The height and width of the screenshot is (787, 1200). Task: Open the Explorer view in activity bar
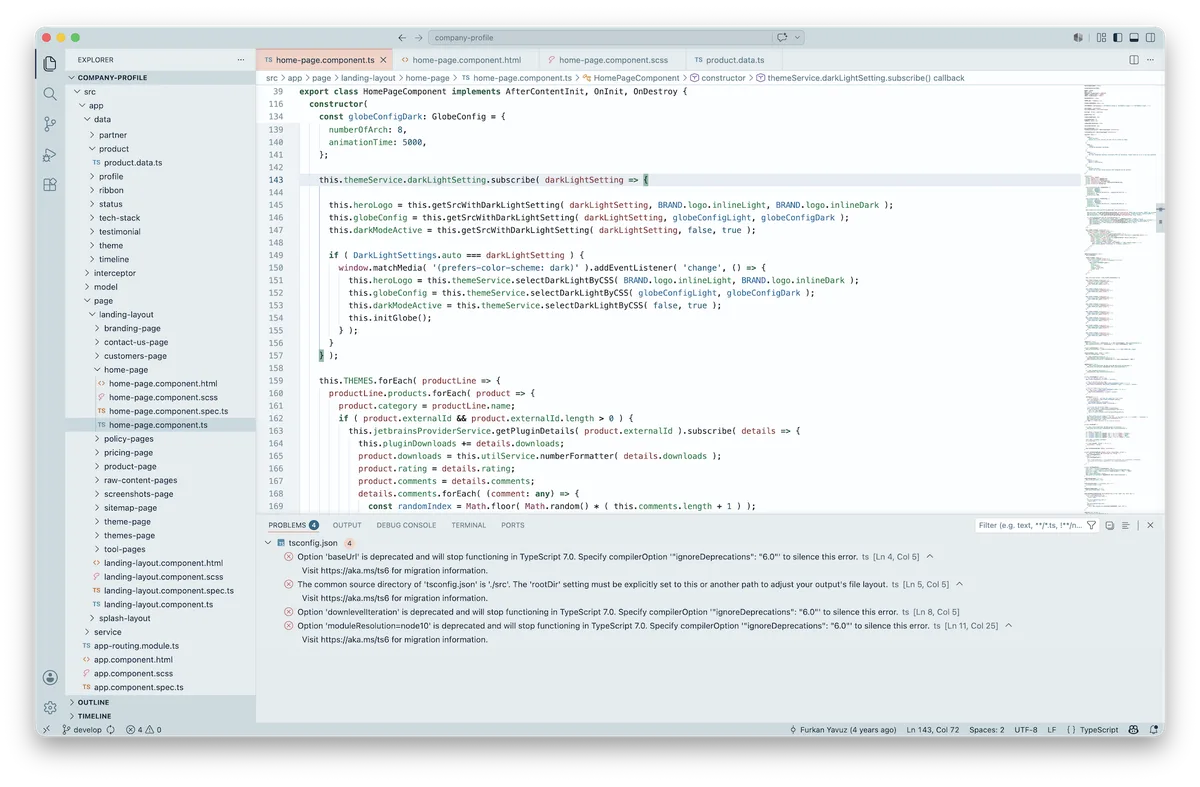pyautogui.click(x=50, y=63)
